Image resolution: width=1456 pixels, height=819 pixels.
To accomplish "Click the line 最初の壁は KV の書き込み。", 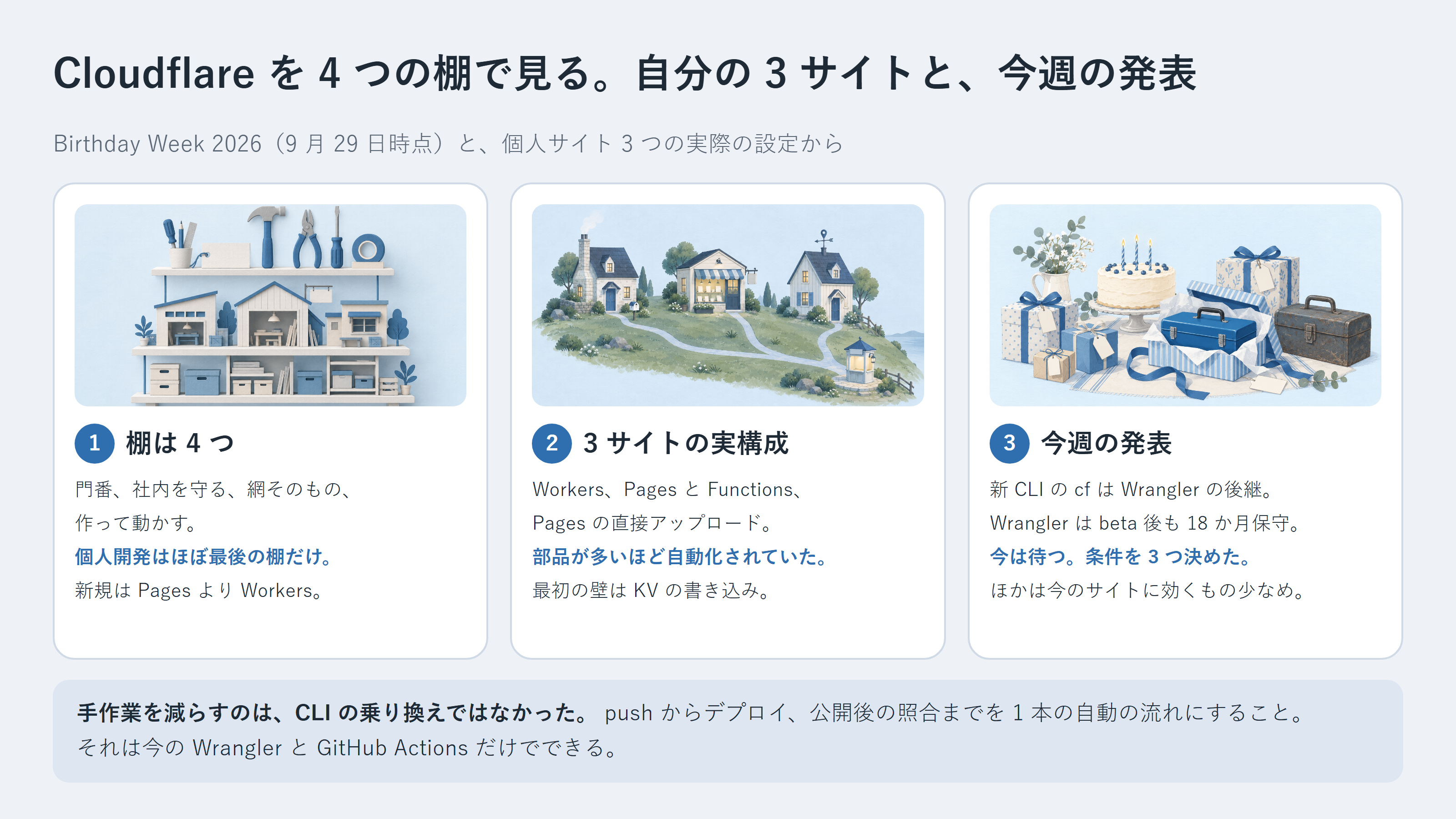I will [x=651, y=591].
